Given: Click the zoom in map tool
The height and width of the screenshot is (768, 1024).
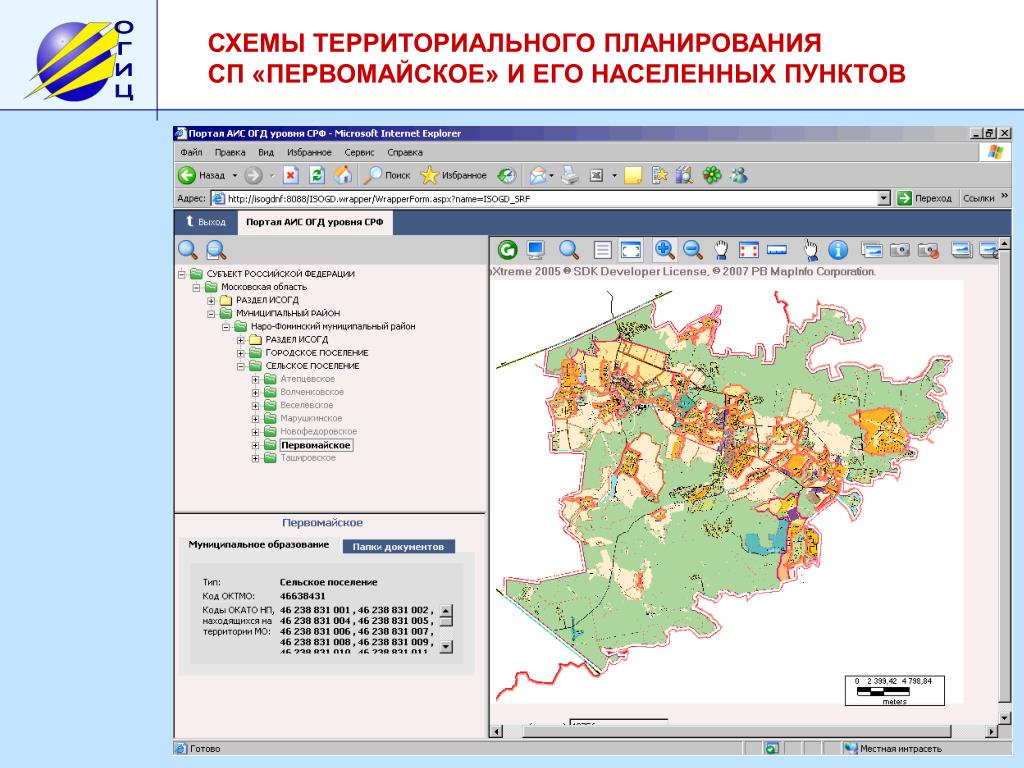Looking at the screenshot, I should click(664, 249).
